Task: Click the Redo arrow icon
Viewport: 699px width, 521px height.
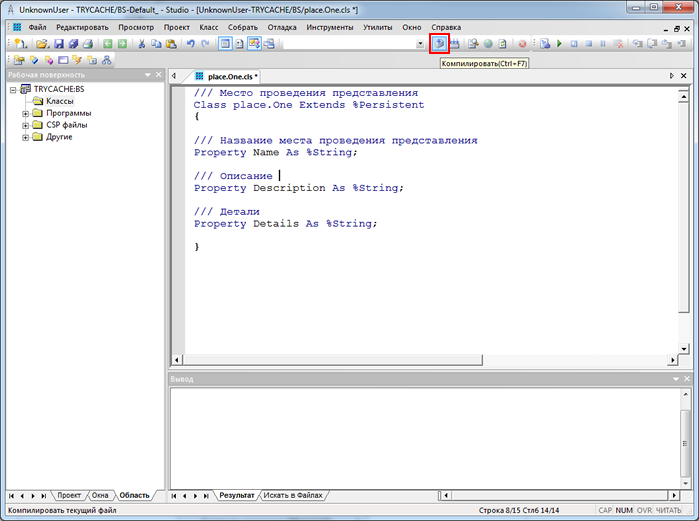Action: tap(205, 44)
